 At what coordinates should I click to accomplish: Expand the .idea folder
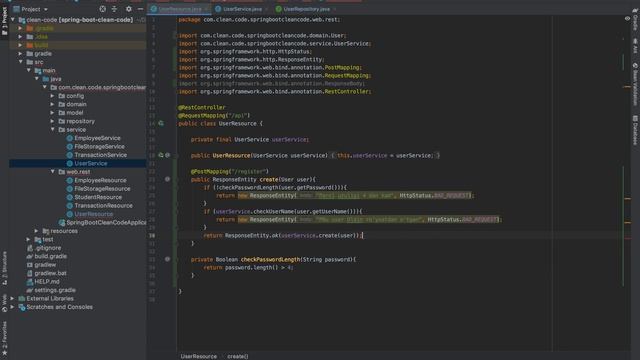coord(20,37)
